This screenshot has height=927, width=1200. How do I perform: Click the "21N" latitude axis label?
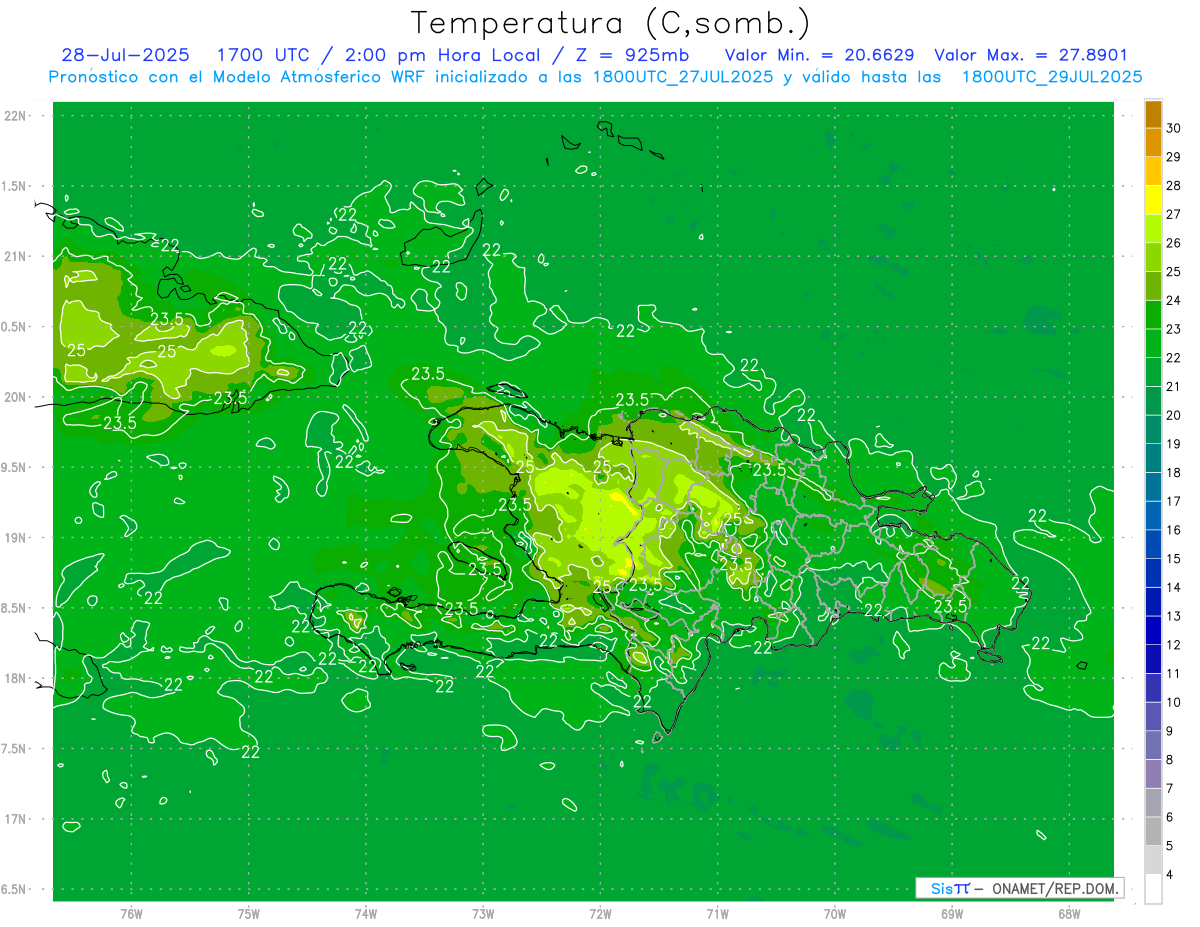[15, 257]
